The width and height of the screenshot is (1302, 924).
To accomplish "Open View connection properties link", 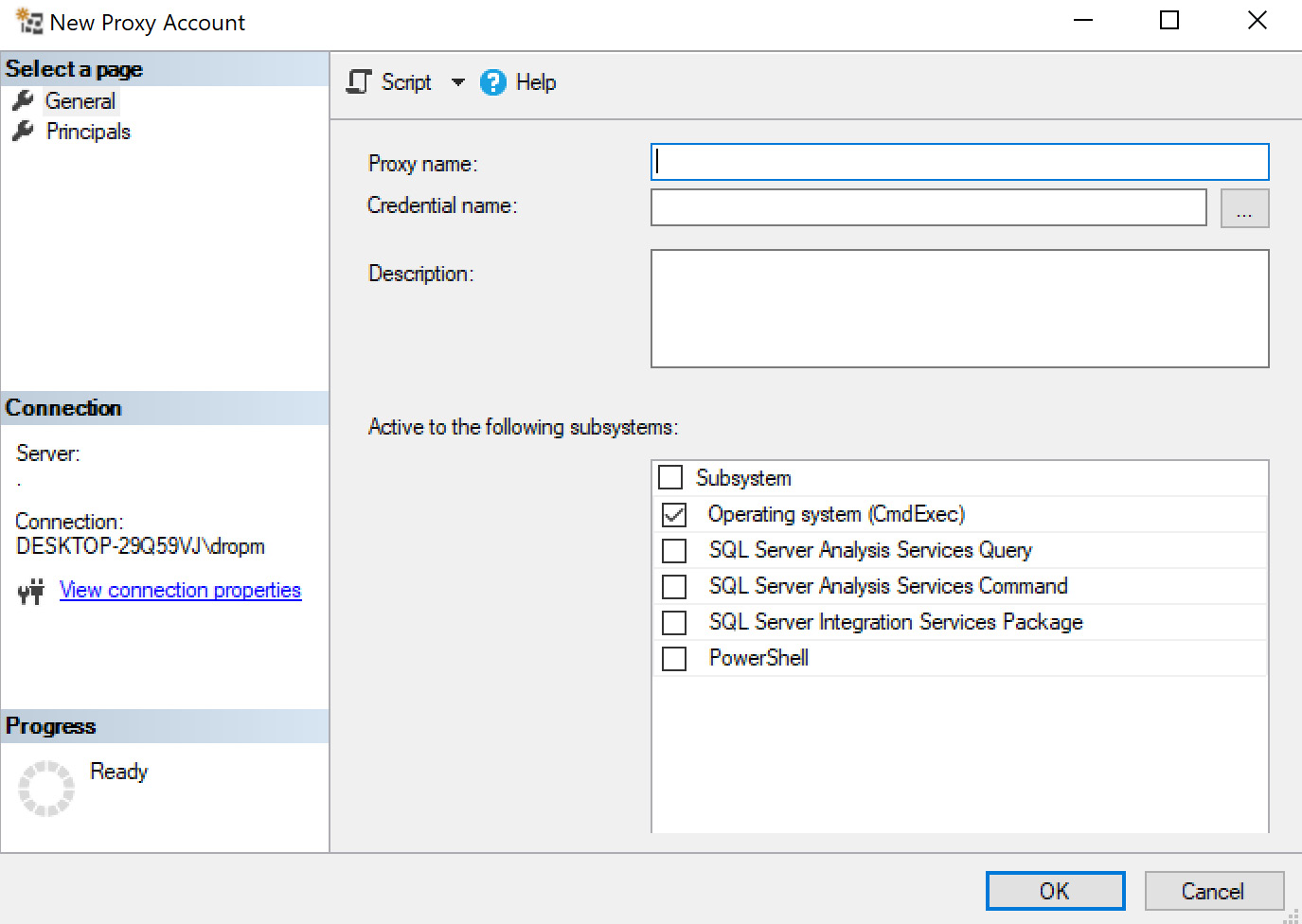I will (x=180, y=590).
